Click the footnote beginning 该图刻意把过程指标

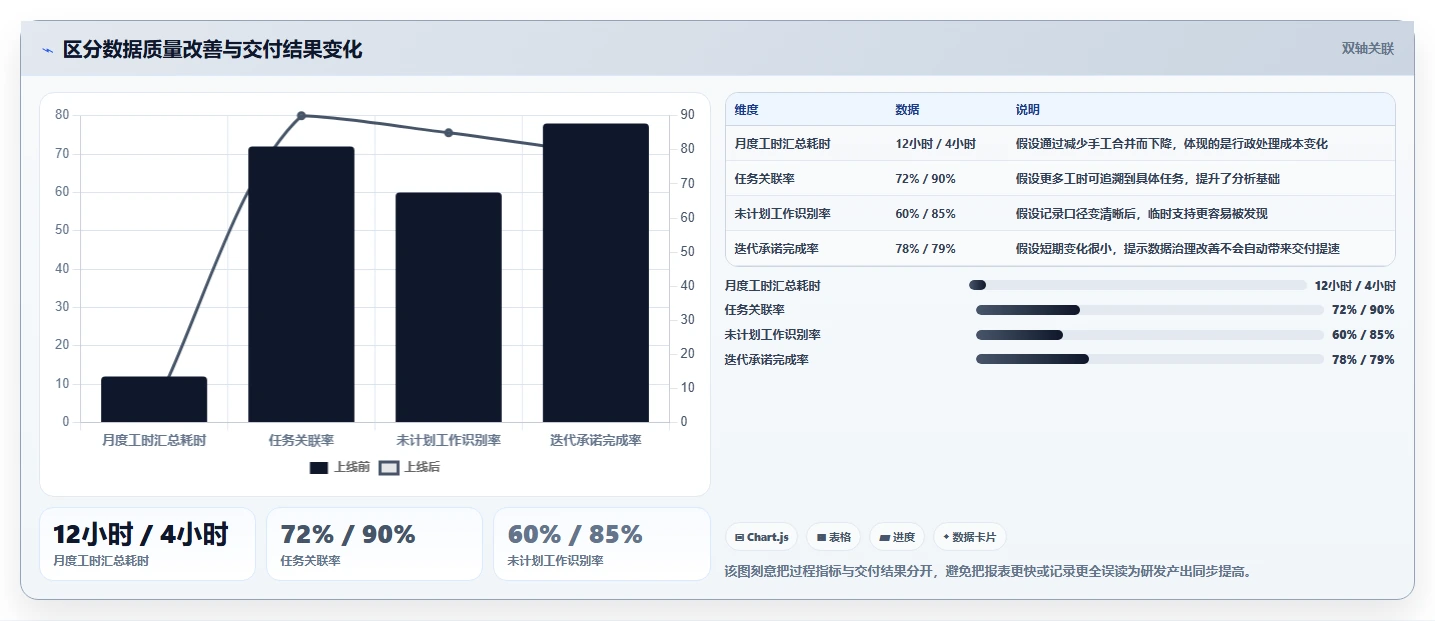point(988,572)
